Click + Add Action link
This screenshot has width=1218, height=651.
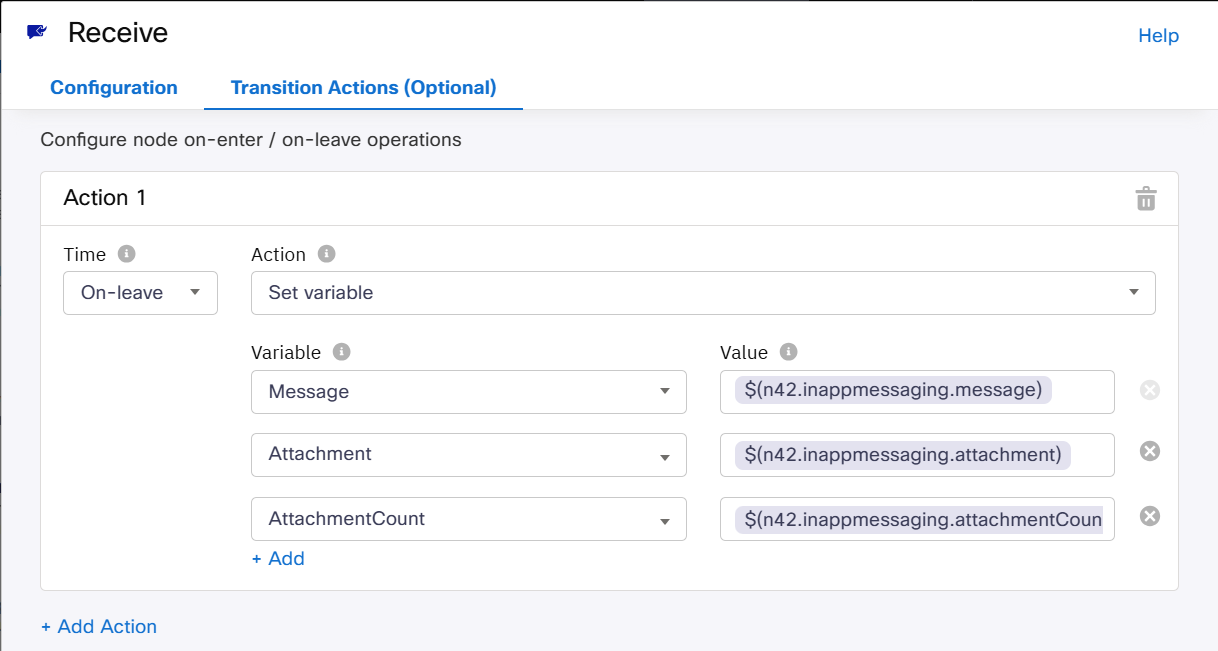coord(99,627)
